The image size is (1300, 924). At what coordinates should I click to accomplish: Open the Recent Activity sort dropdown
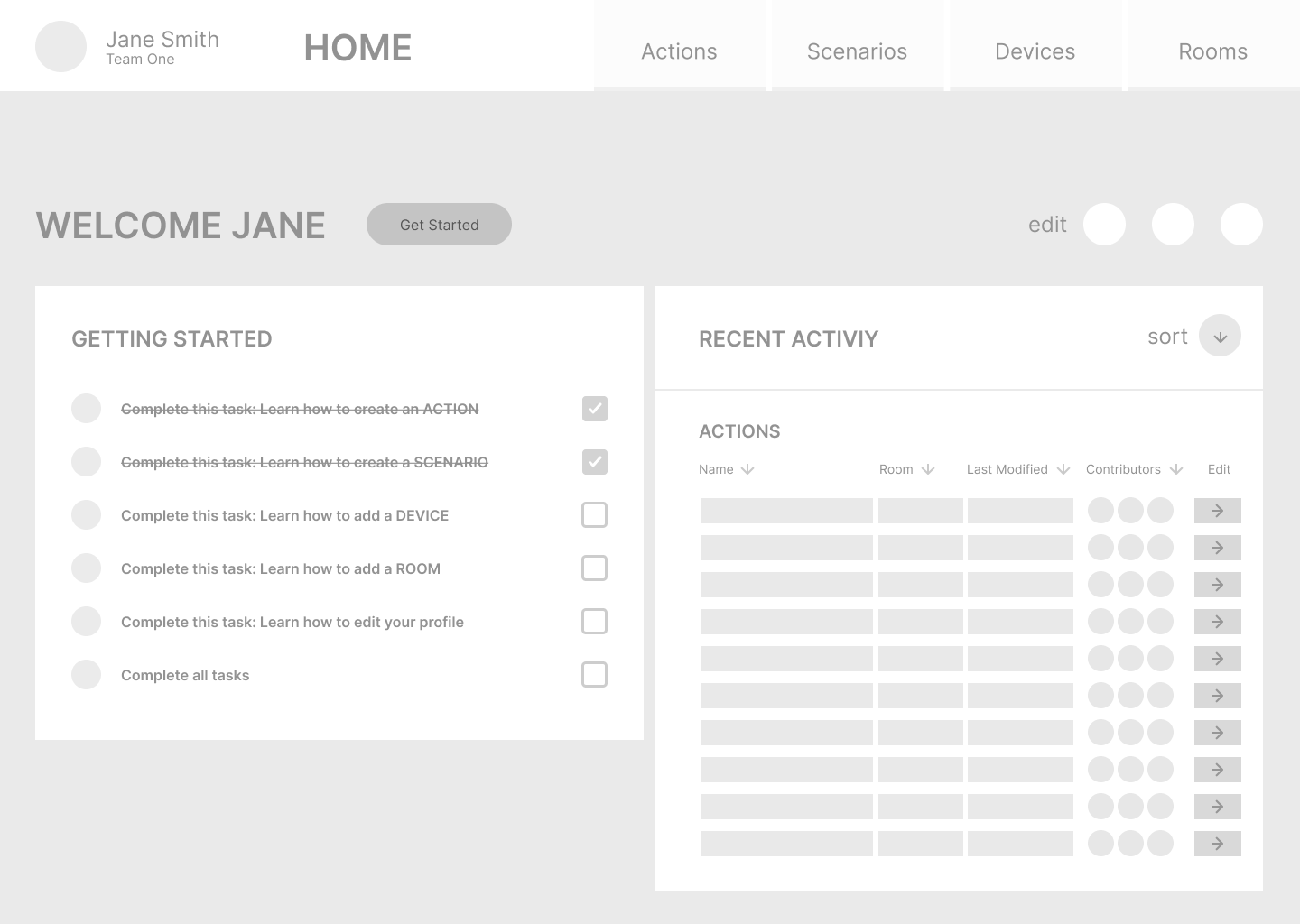1220,337
